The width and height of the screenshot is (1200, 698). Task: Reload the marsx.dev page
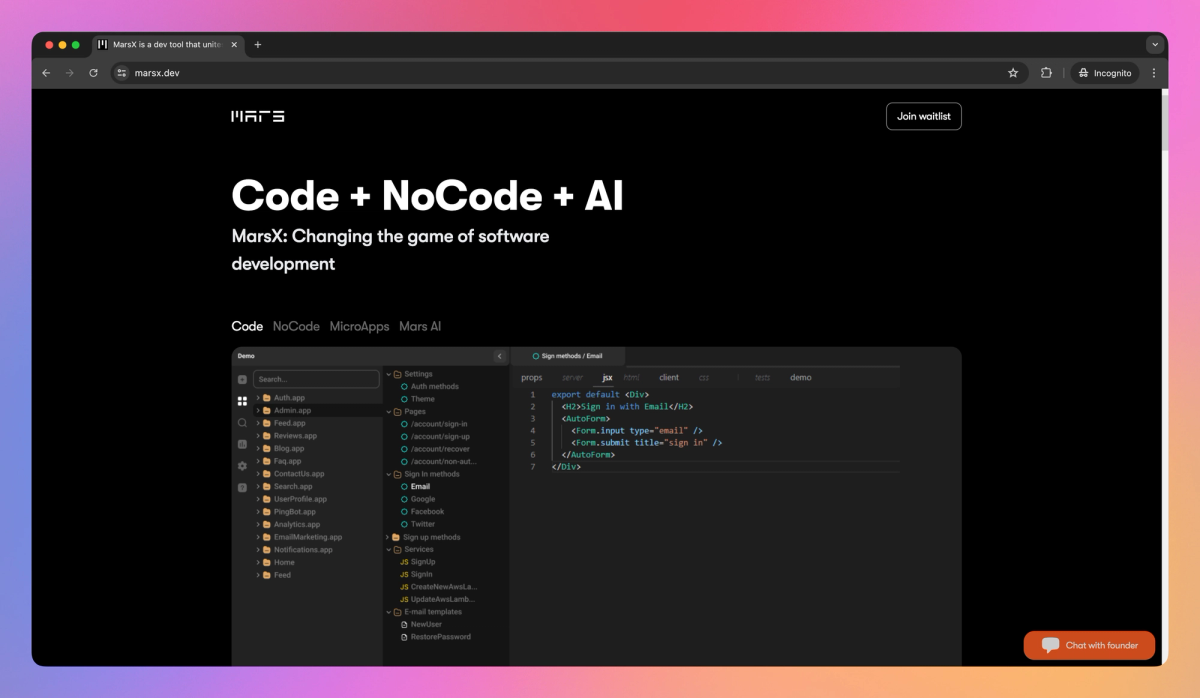tap(94, 73)
